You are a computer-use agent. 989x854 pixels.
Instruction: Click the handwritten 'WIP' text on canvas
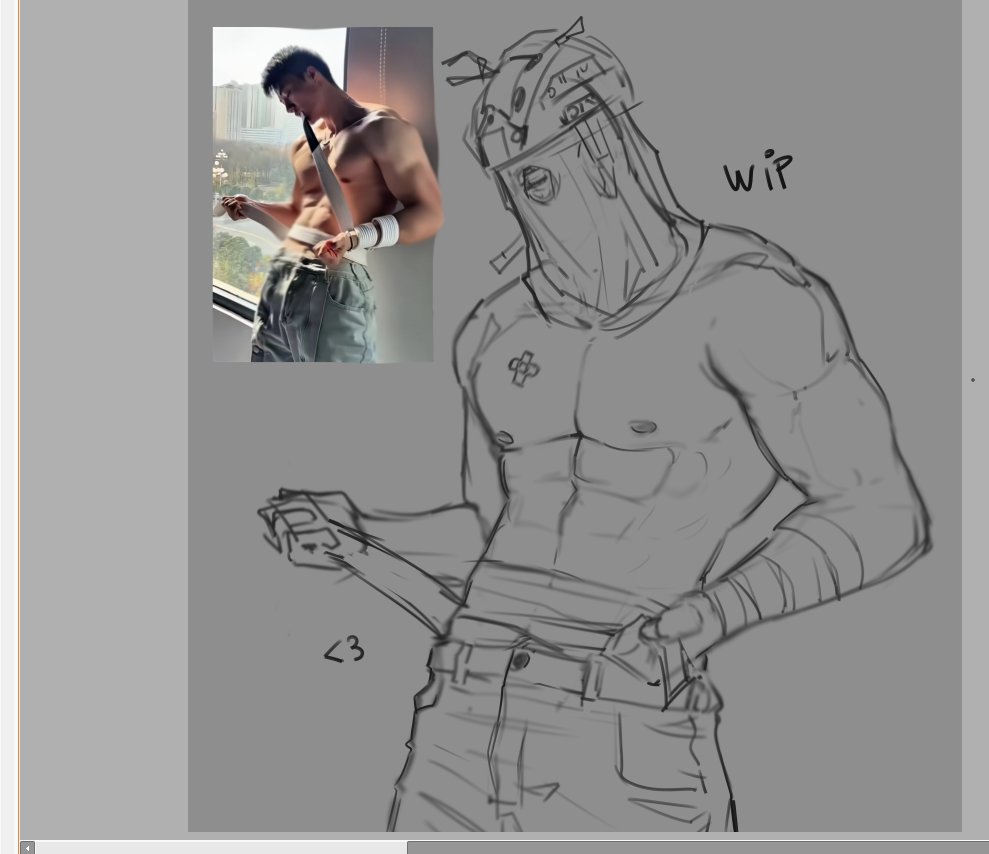(x=759, y=171)
